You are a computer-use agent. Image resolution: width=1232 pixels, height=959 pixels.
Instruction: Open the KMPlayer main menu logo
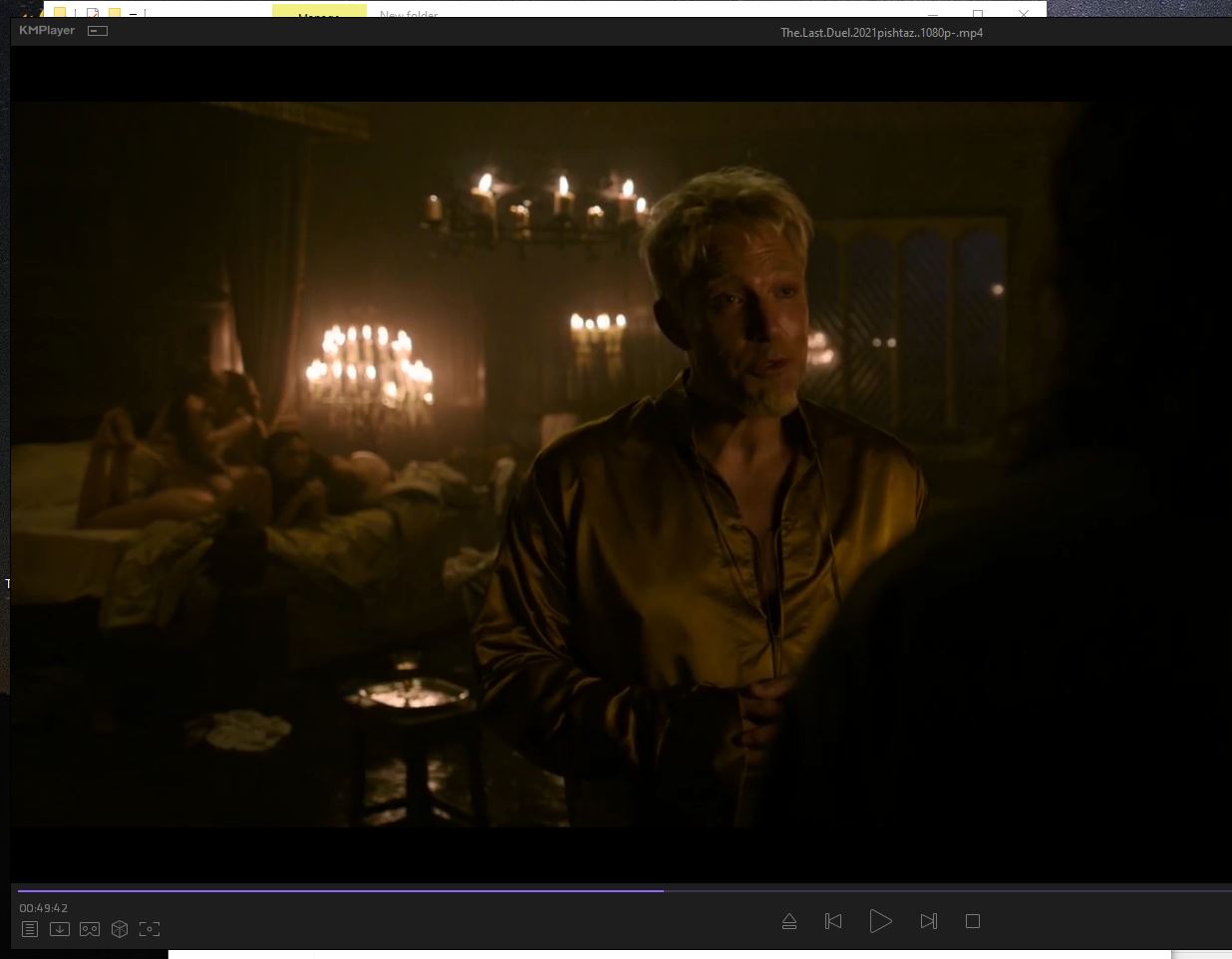click(x=46, y=31)
